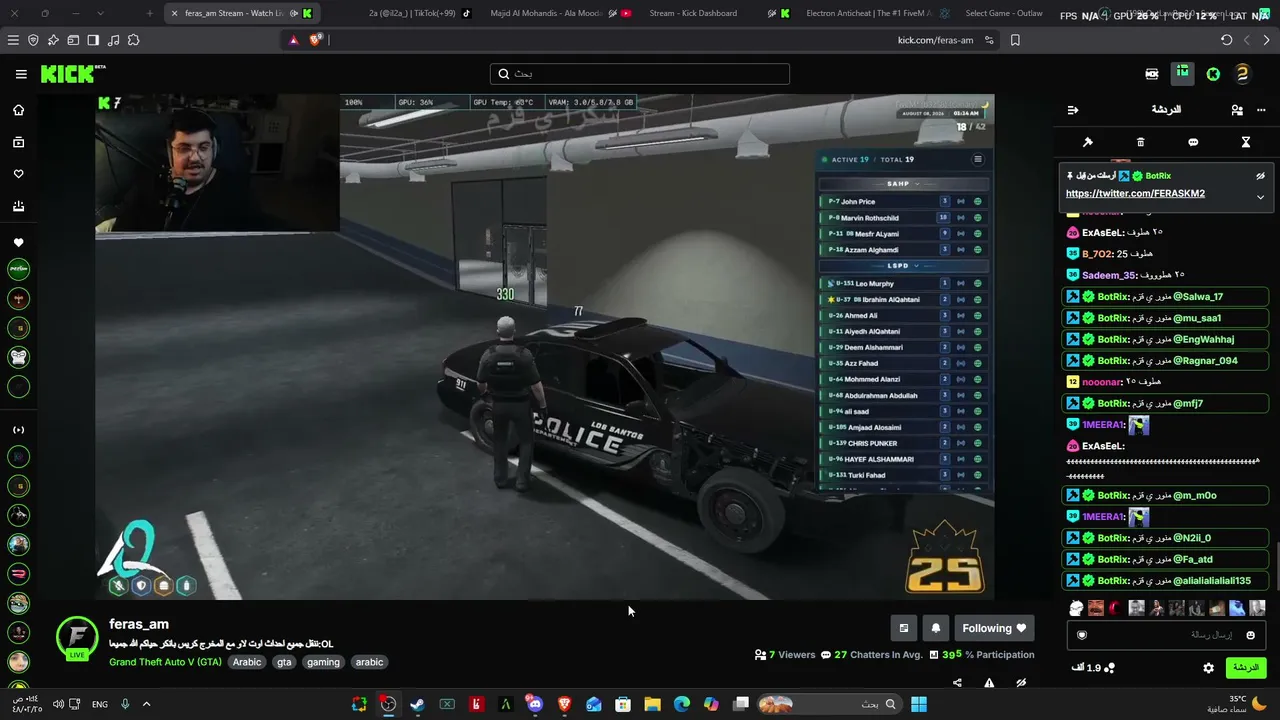The width and height of the screenshot is (1280, 720).
Task: Open chat users list icon
Action: coord(1237,110)
